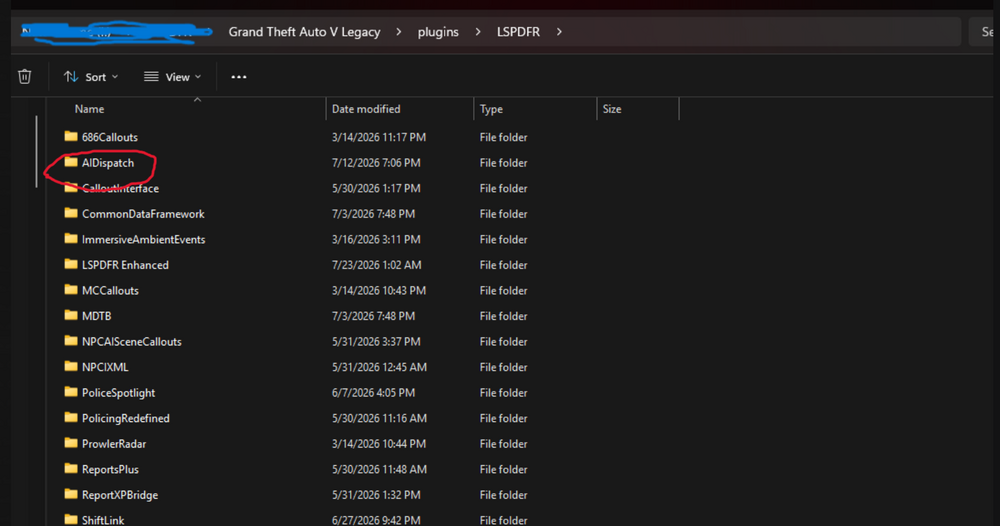Screen dimensions: 1000x526
Task: Click the NPCAISceneCallouts folder name
Action: (x=132, y=341)
